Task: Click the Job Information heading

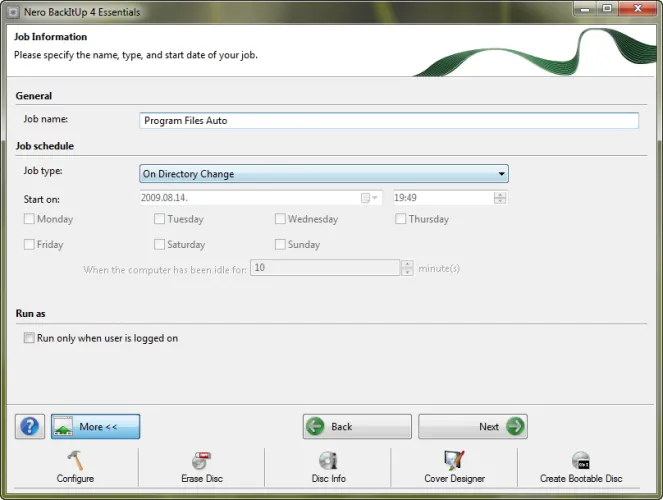Action: coord(50,37)
